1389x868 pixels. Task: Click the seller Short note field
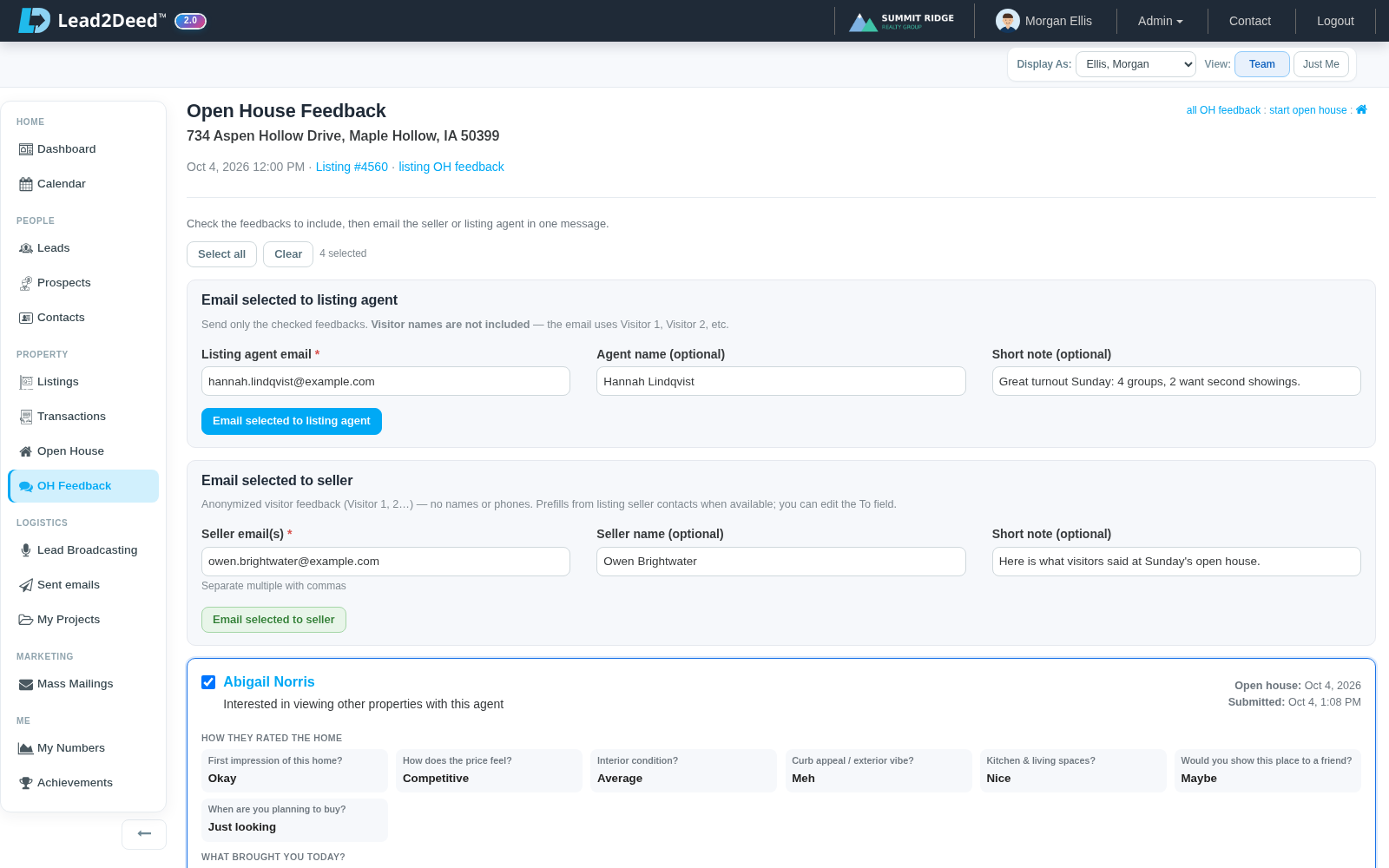click(x=1176, y=562)
